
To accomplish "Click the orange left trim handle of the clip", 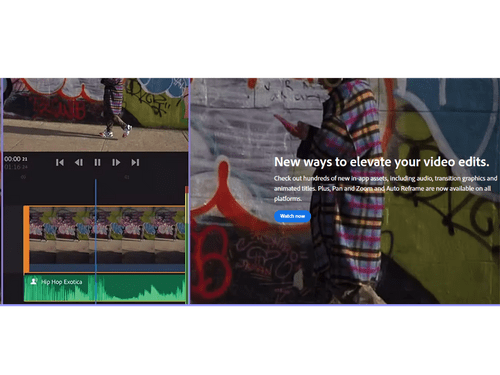I will (x=26, y=239).
